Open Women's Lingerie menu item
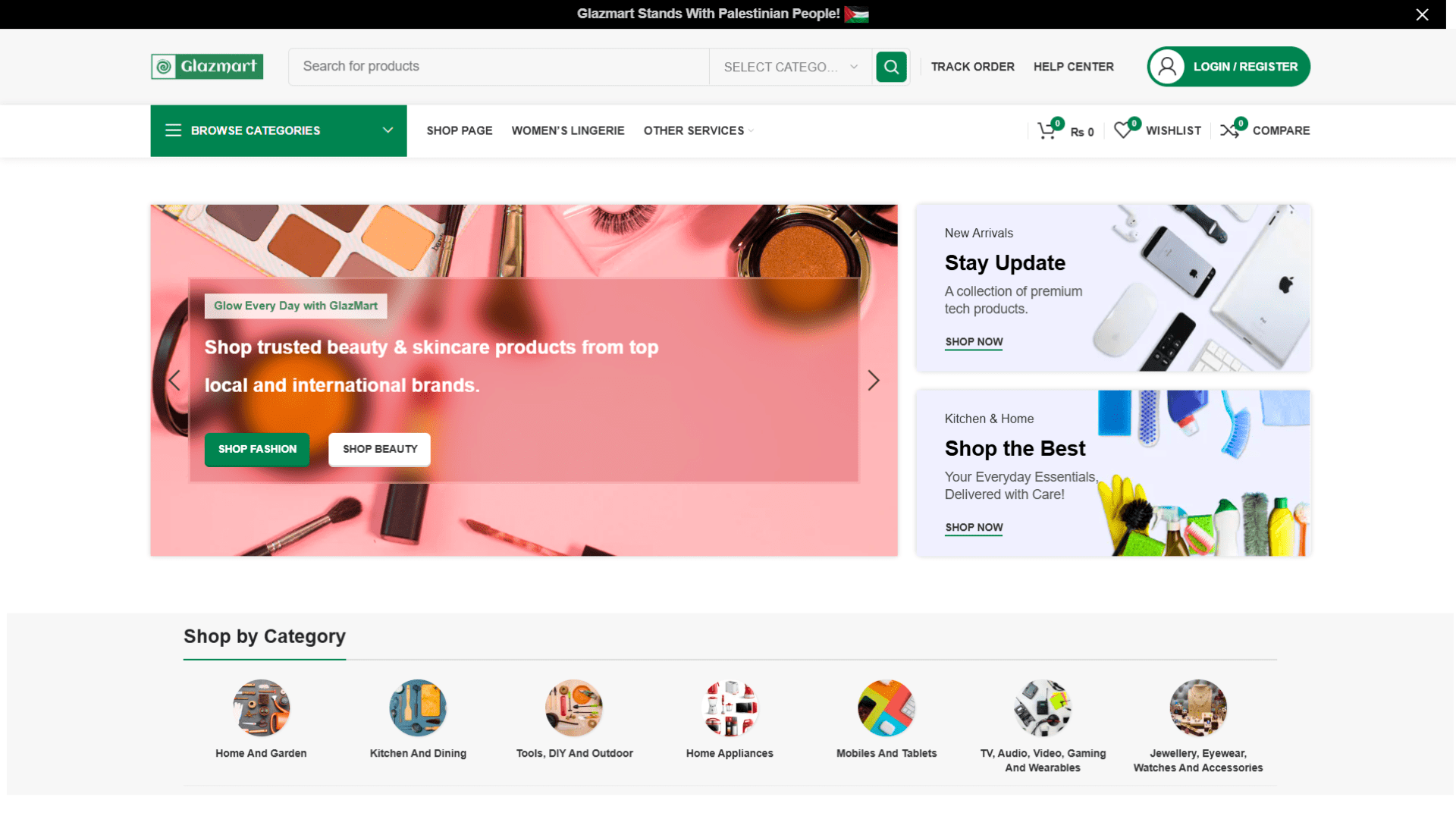 click(x=568, y=130)
